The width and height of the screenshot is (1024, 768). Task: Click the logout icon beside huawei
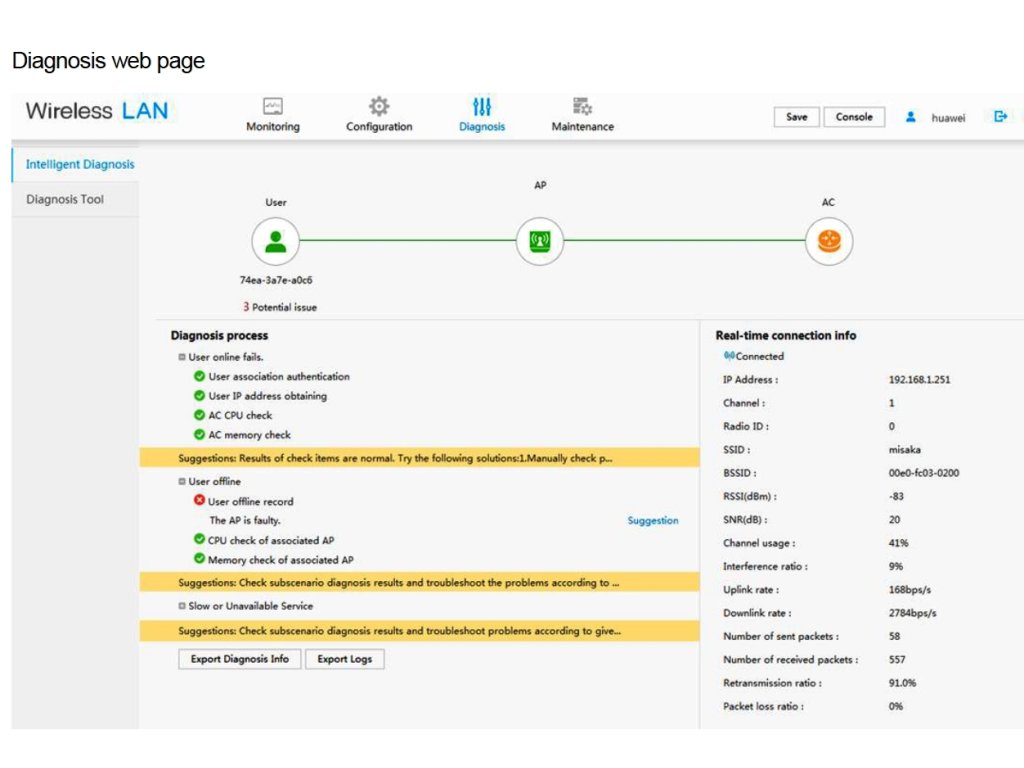[x=1000, y=117]
